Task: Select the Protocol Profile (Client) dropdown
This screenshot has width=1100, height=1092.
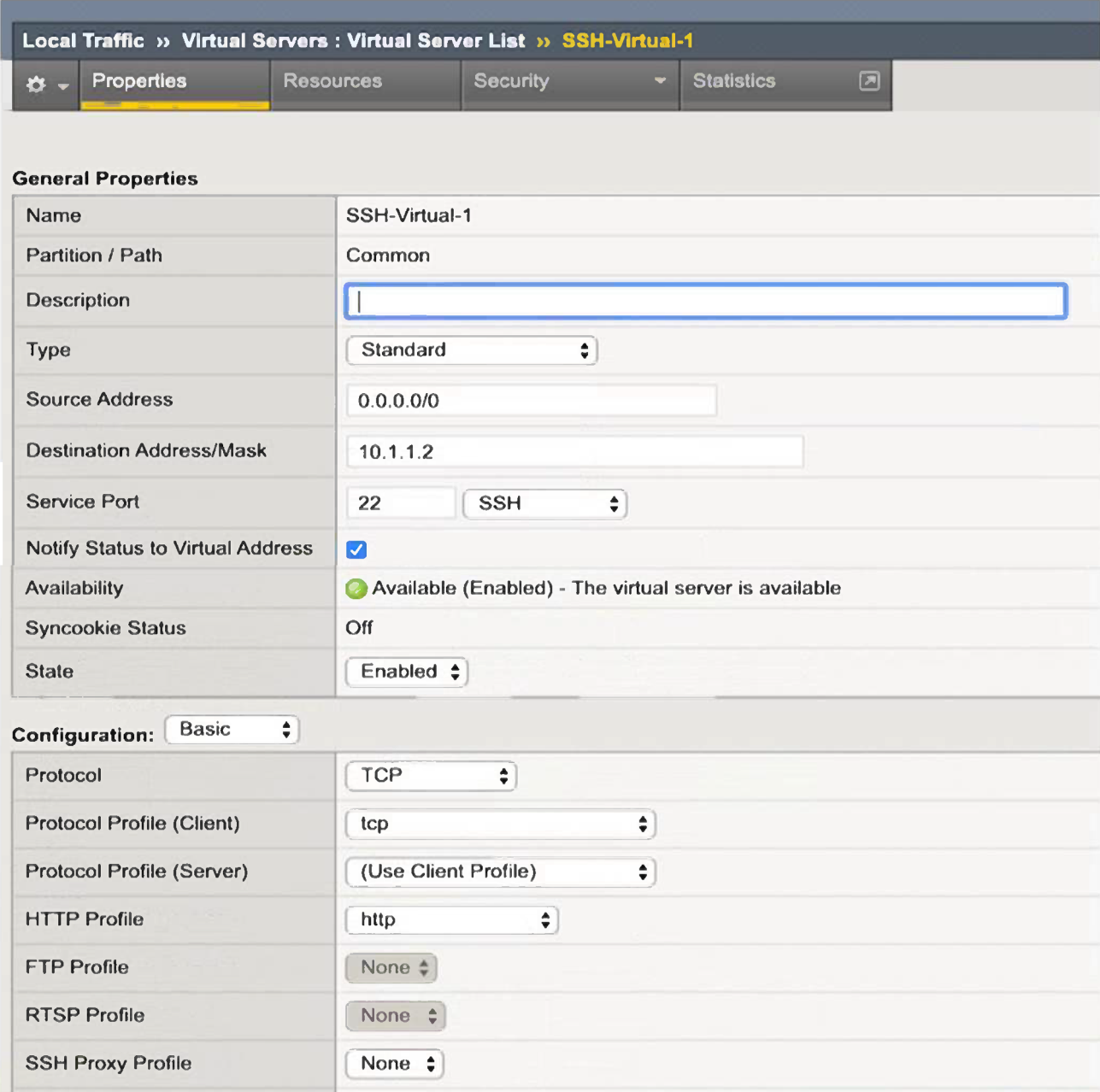Action: point(500,825)
